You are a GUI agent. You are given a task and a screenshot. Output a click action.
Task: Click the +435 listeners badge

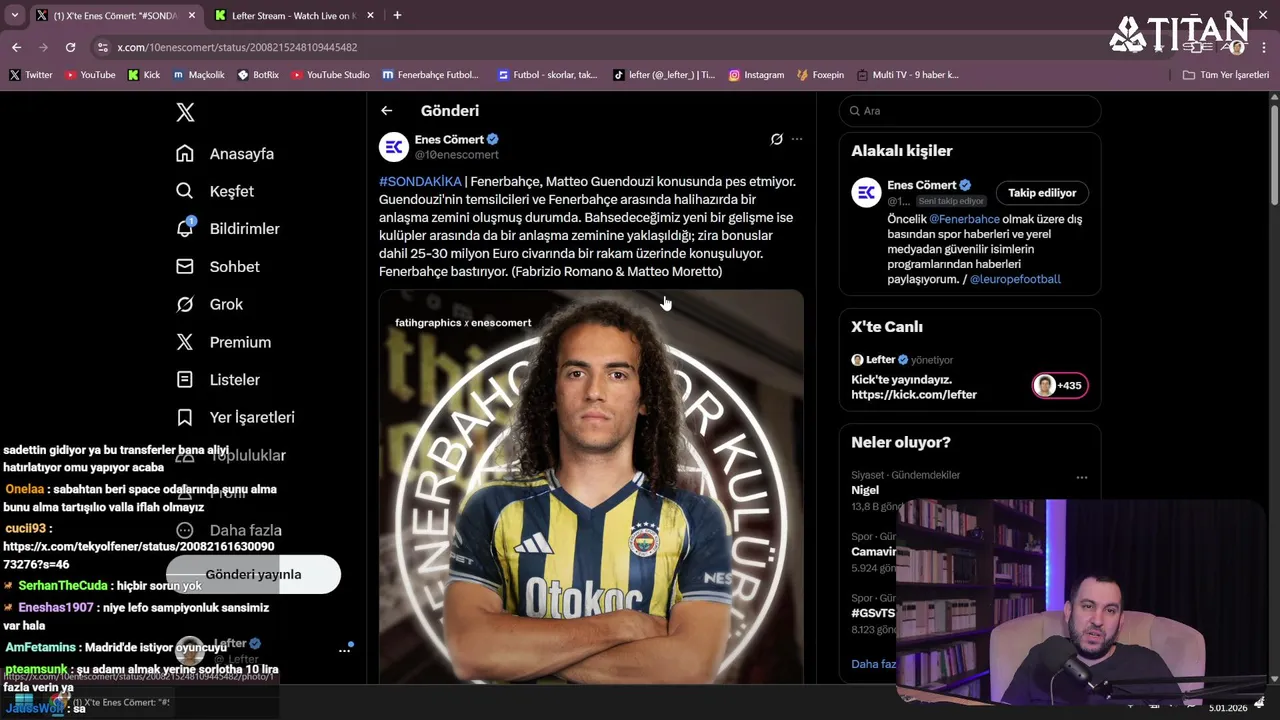point(1060,385)
